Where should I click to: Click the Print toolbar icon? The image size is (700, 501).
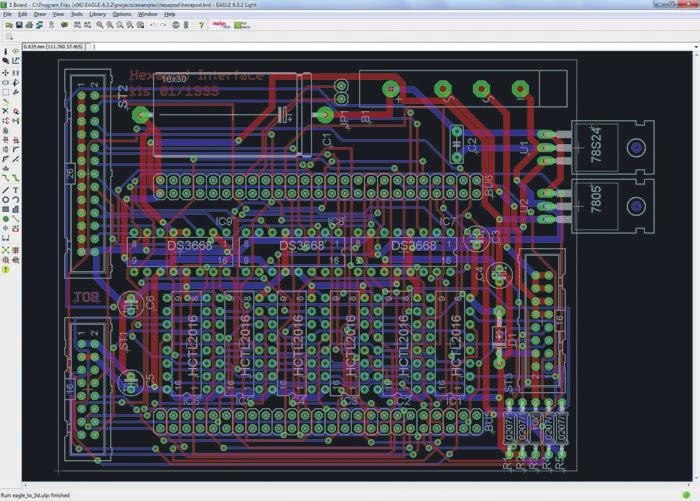pyautogui.click(x=29, y=25)
